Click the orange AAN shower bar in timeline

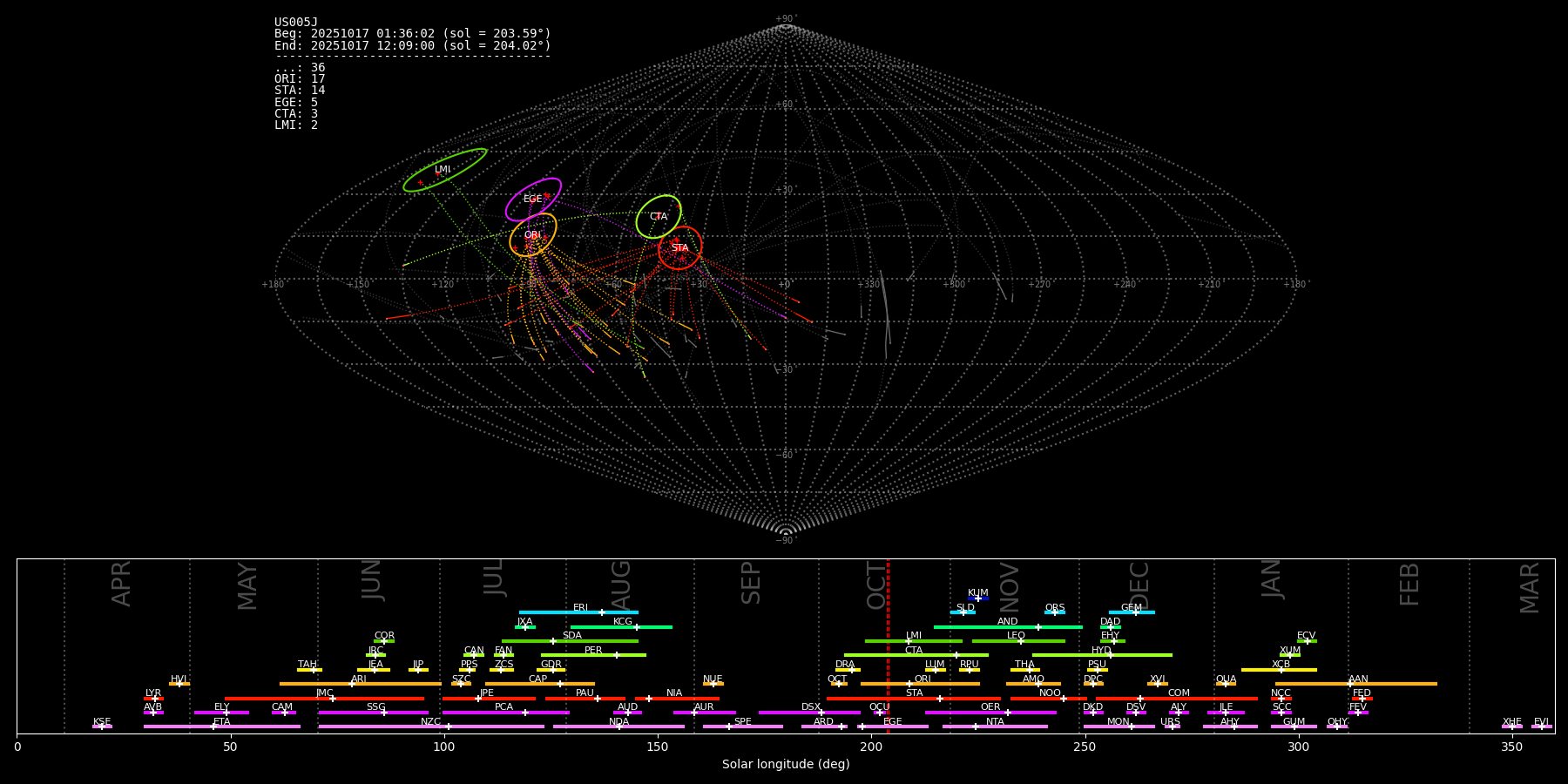(x=1356, y=684)
